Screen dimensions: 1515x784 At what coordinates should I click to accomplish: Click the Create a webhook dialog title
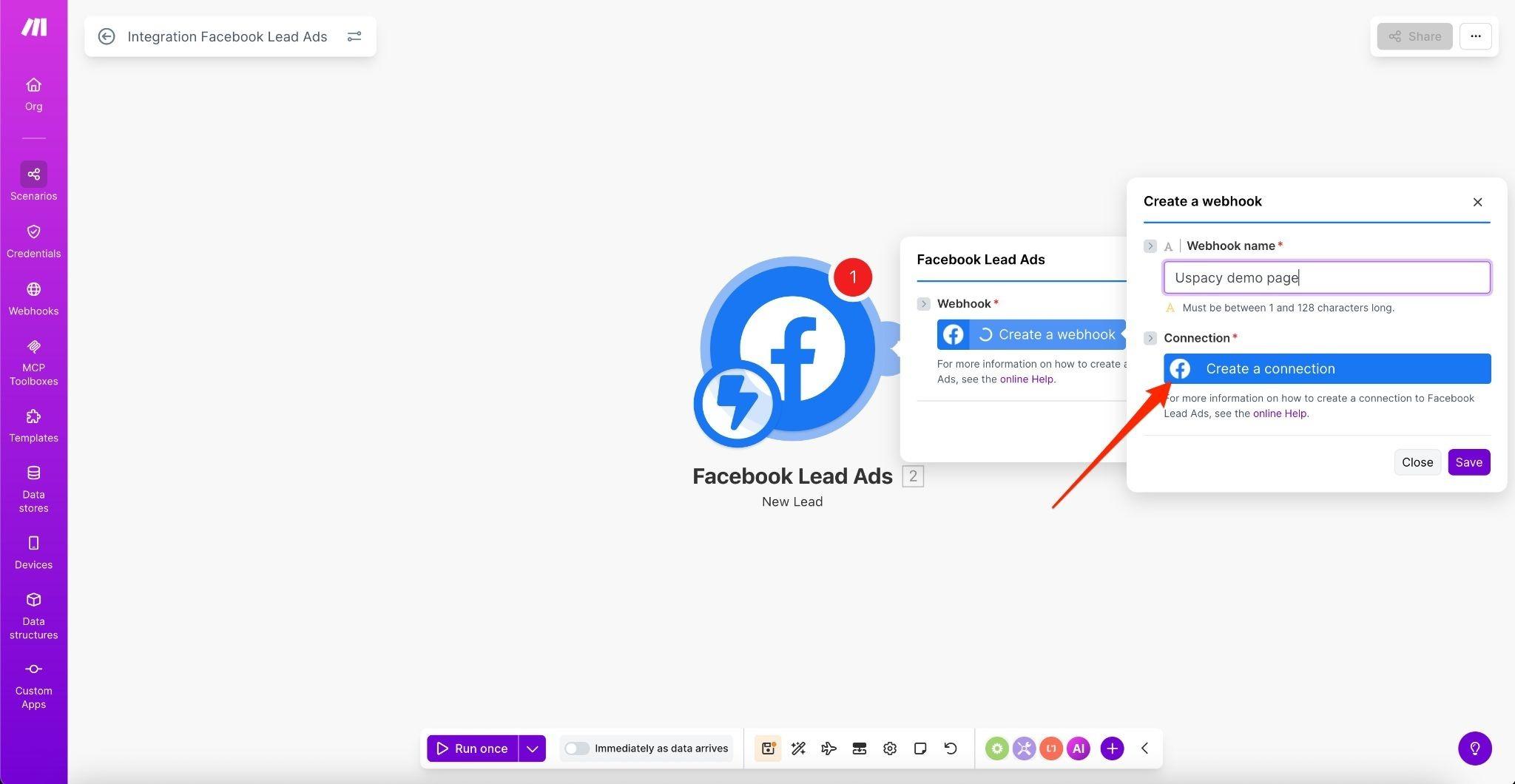(x=1202, y=201)
